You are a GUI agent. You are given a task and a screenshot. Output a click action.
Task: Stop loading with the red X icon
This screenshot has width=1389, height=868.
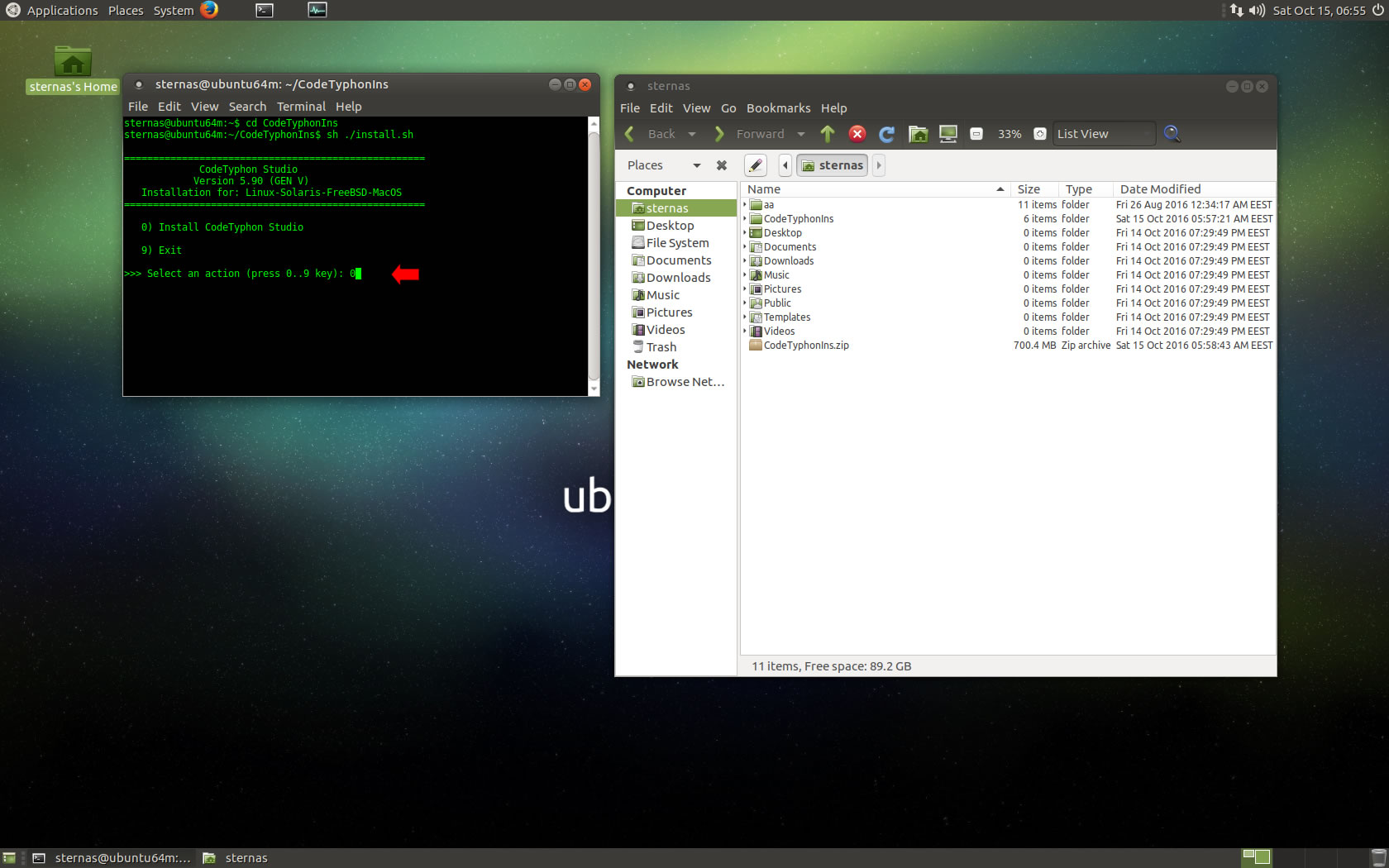[x=857, y=134]
